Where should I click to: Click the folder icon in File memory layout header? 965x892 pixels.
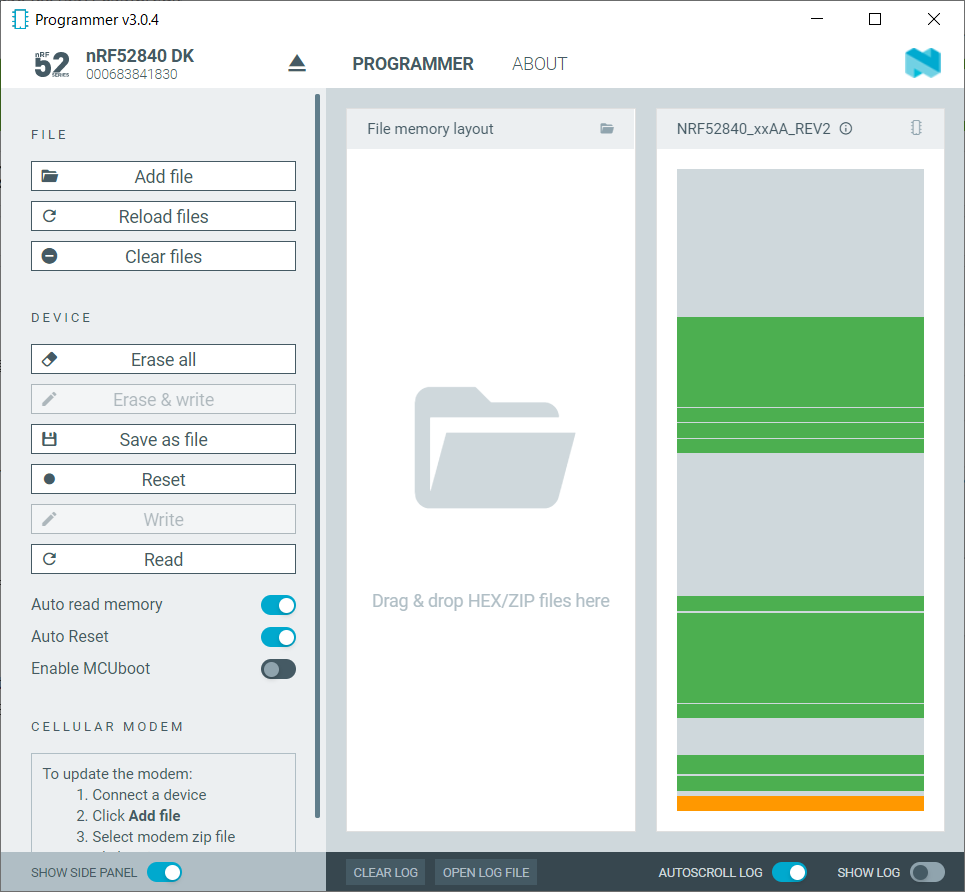607,128
